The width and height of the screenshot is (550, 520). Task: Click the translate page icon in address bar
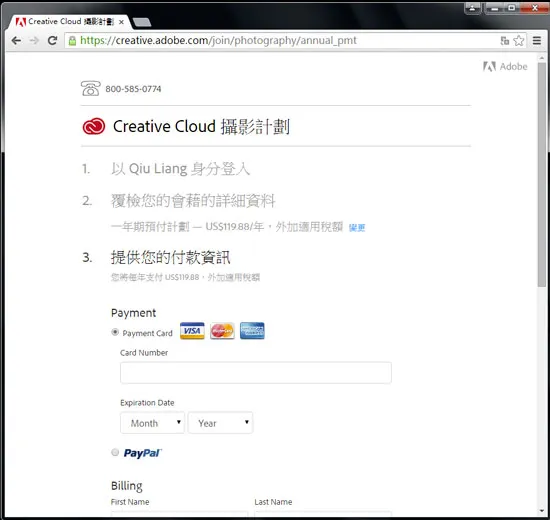coord(504,41)
